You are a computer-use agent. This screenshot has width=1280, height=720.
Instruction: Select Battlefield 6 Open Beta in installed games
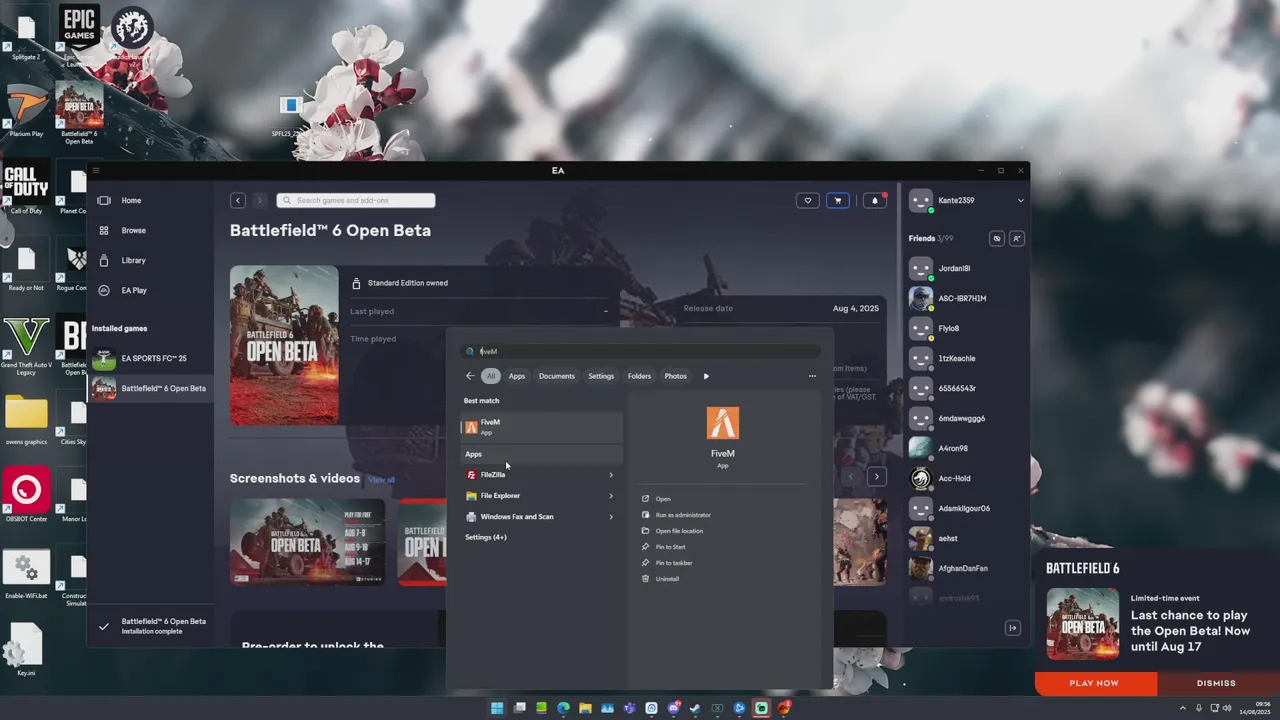coord(150,388)
